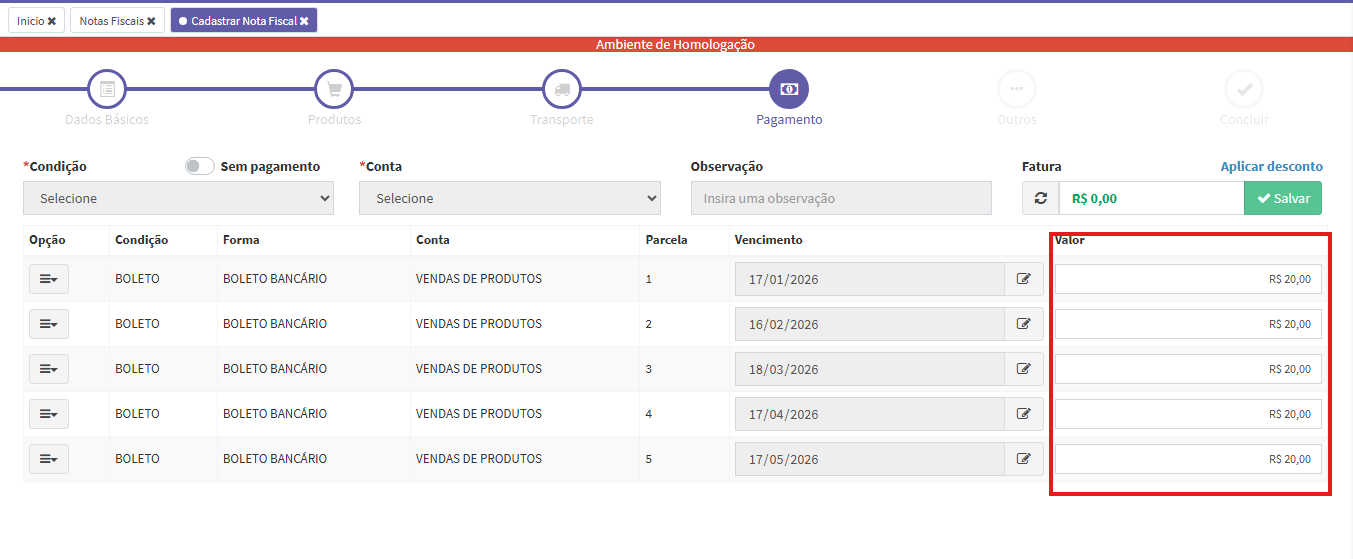Select the Pagamento money step icon
The width and height of the screenshot is (1353, 559).
(x=789, y=89)
